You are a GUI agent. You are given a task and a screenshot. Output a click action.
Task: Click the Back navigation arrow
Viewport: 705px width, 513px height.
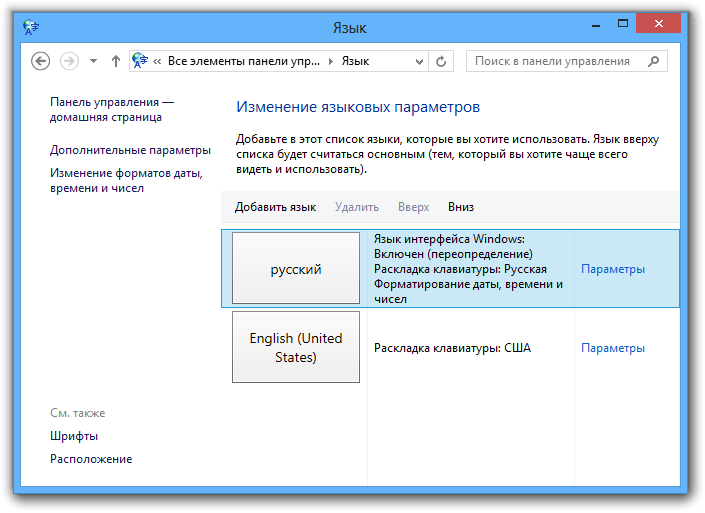[x=41, y=61]
